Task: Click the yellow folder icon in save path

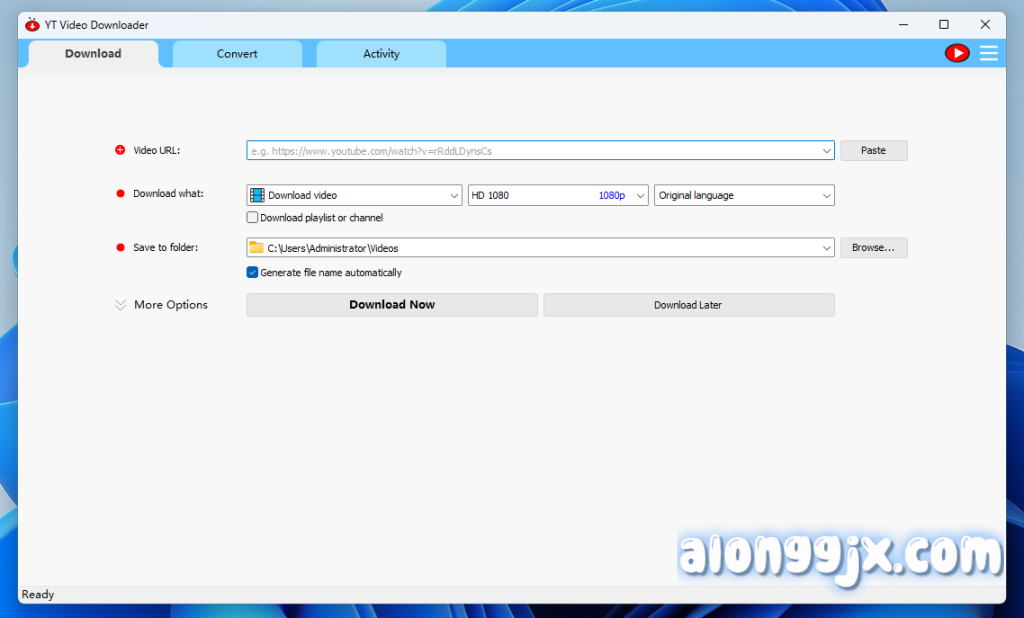Action: 257,247
